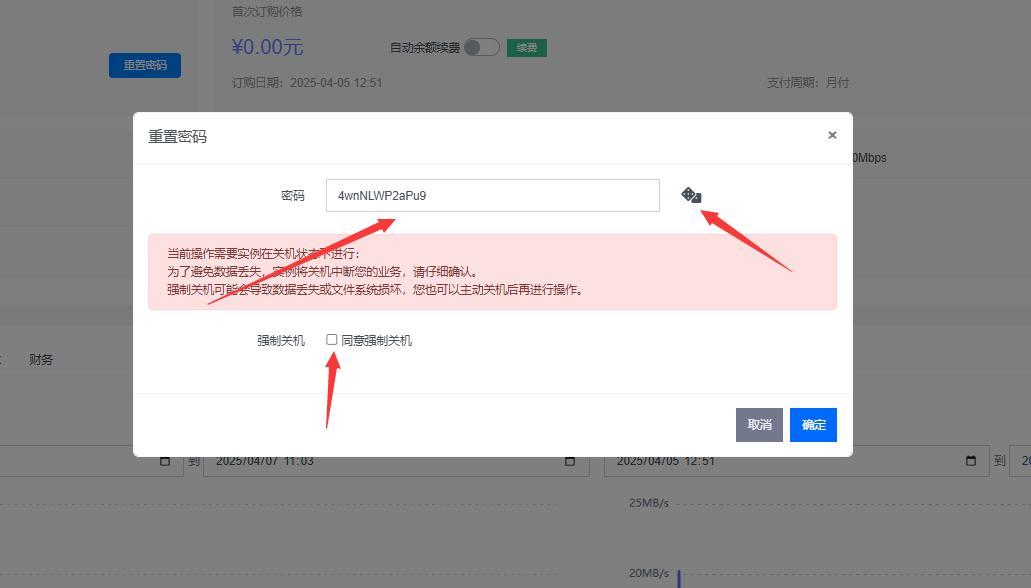Image resolution: width=1031 pixels, height=588 pixels.
Task: Close the reset password dialog
Action: 832,135
